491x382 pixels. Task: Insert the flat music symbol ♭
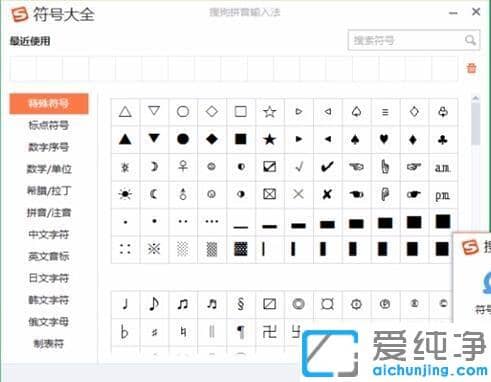tap(124, 332)
